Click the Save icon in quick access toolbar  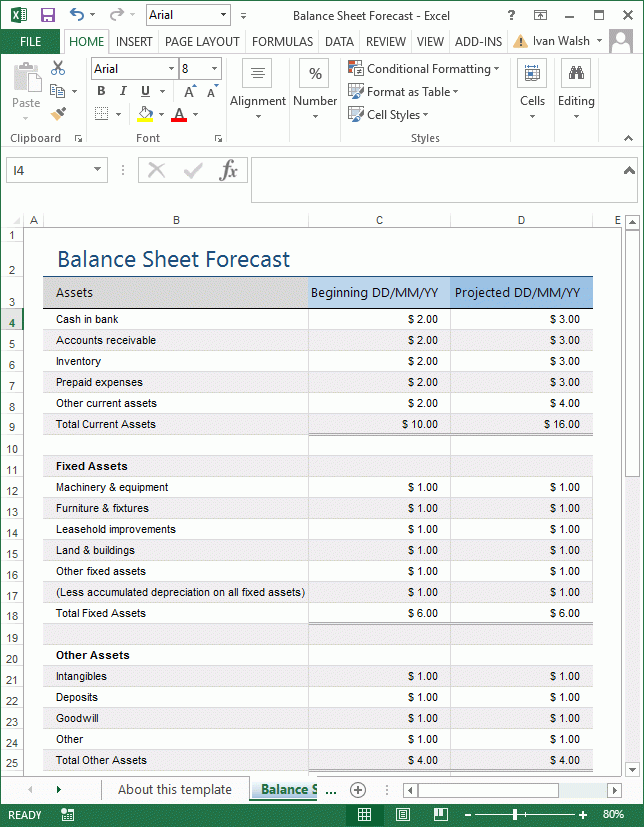tap(47, 16)
